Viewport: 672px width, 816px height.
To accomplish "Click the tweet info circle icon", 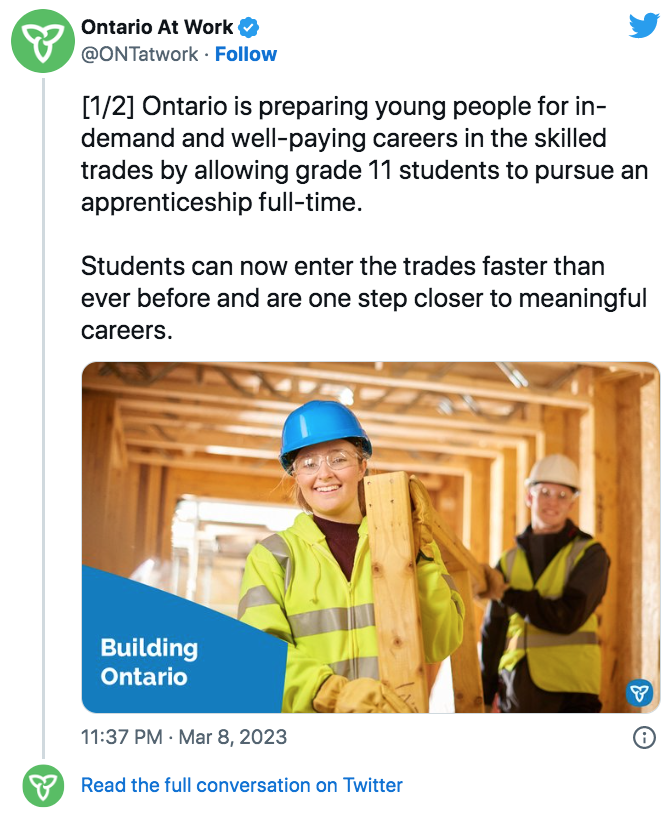I will point(645,738).
